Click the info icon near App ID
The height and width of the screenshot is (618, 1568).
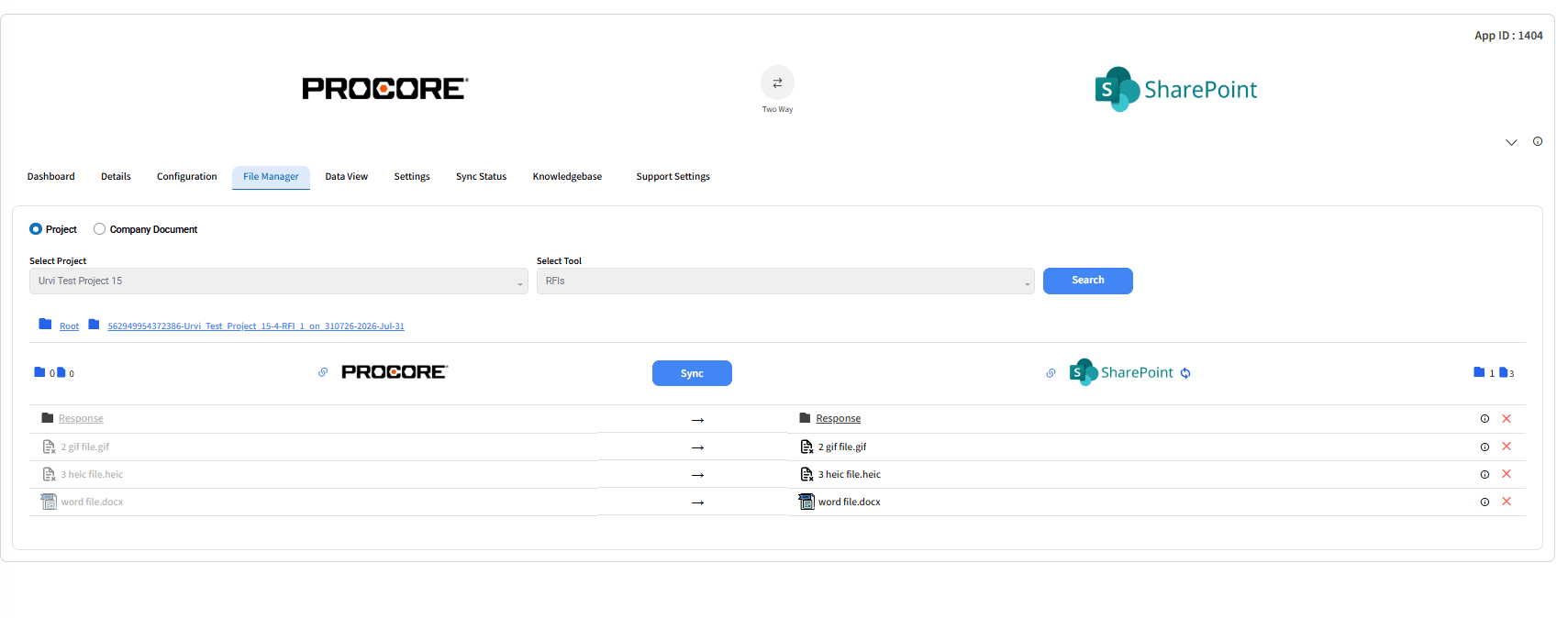coord(1538,141)
